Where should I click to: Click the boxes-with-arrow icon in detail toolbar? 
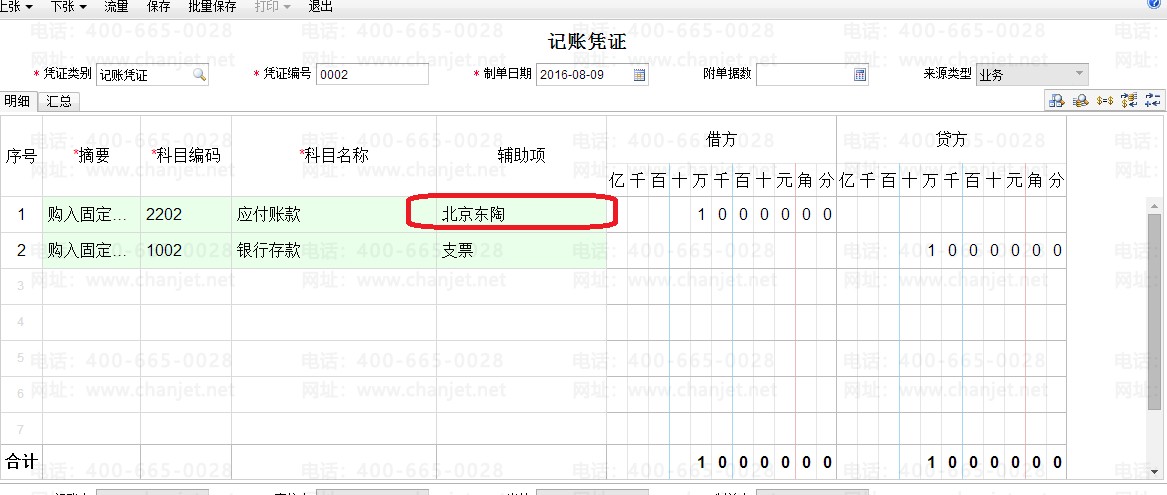click(1056, 100)
